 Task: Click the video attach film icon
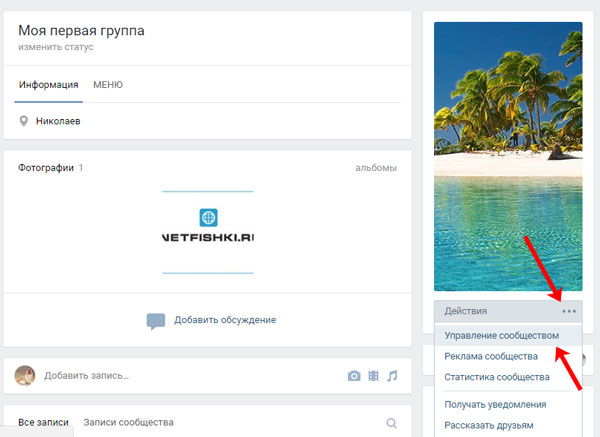[373, 376]
